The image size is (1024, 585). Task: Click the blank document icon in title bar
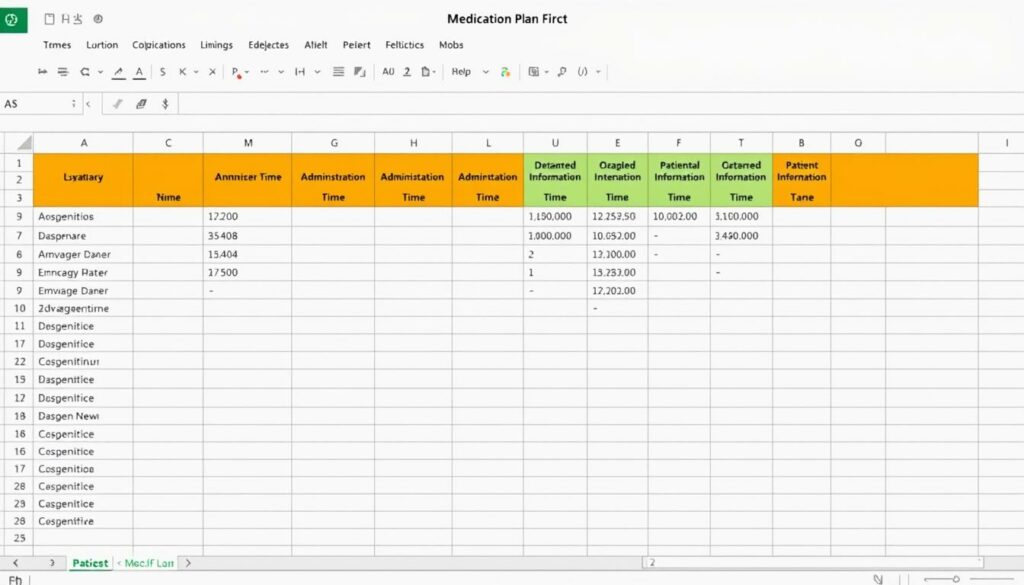49,20
